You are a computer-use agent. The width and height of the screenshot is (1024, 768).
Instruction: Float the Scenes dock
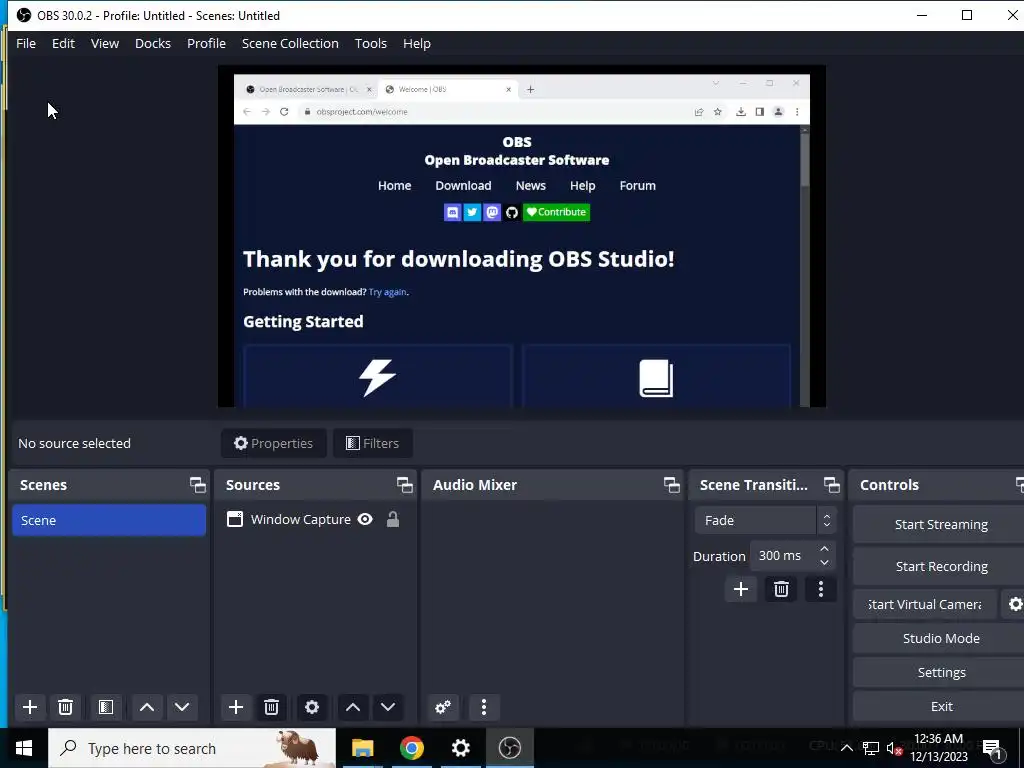click(x=197, y=485)
